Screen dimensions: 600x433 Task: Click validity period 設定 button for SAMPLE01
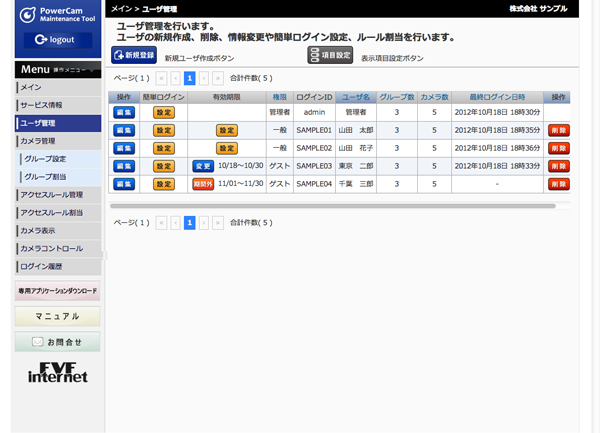(x=227, y=131)
